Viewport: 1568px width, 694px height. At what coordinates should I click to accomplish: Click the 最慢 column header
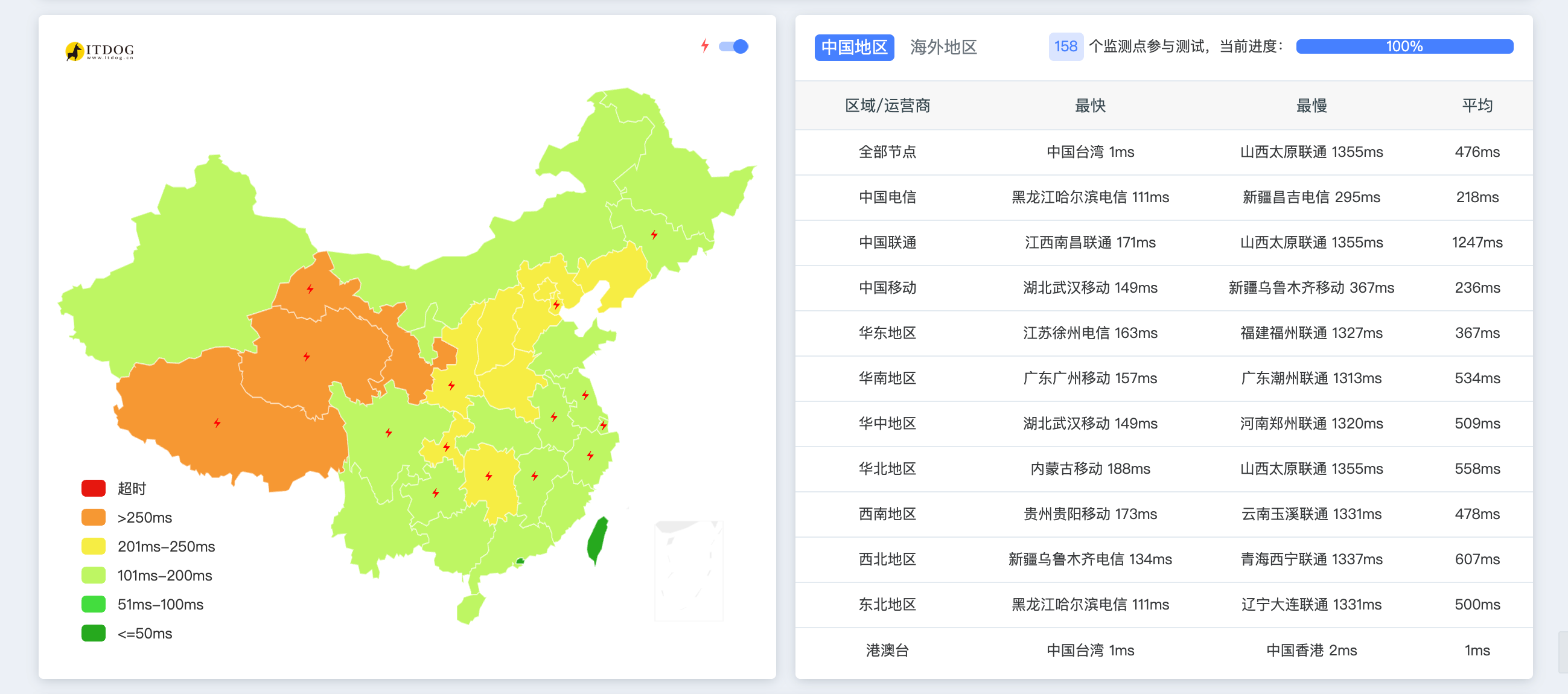click(1311, 106)
